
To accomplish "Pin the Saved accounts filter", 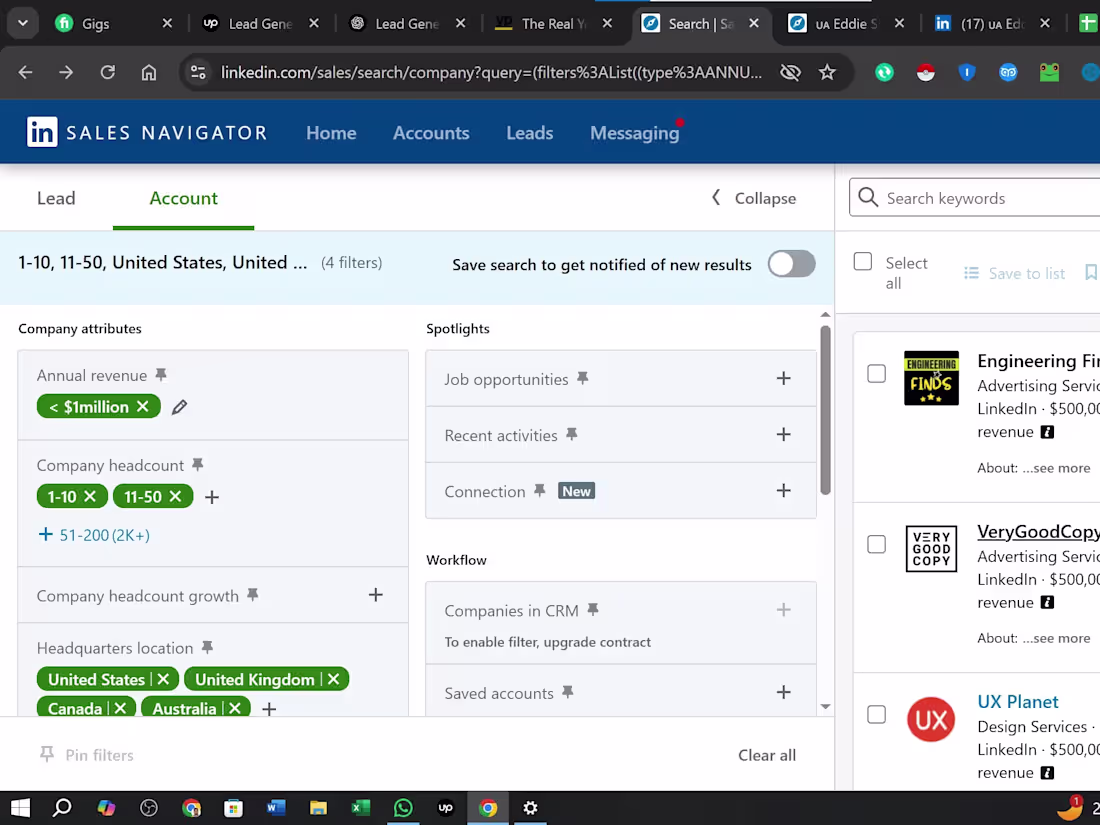I will pos(568,692).
